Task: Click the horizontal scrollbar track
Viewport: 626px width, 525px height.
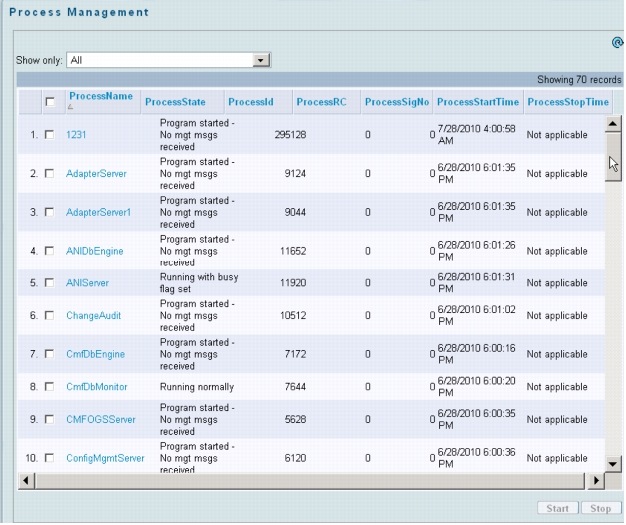Action: click(309, 481)
